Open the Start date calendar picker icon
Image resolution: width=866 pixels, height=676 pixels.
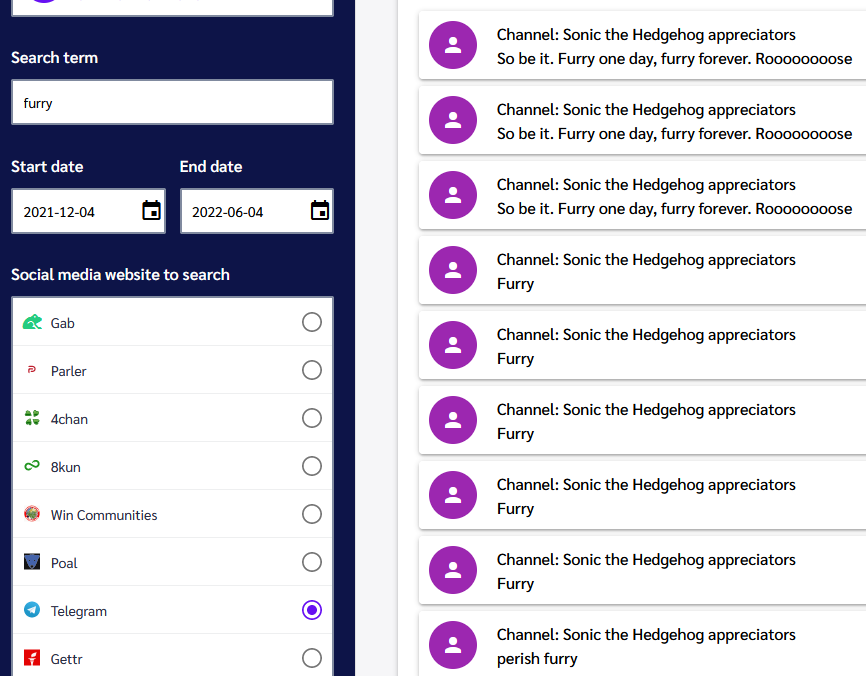(x=151, y=210)
